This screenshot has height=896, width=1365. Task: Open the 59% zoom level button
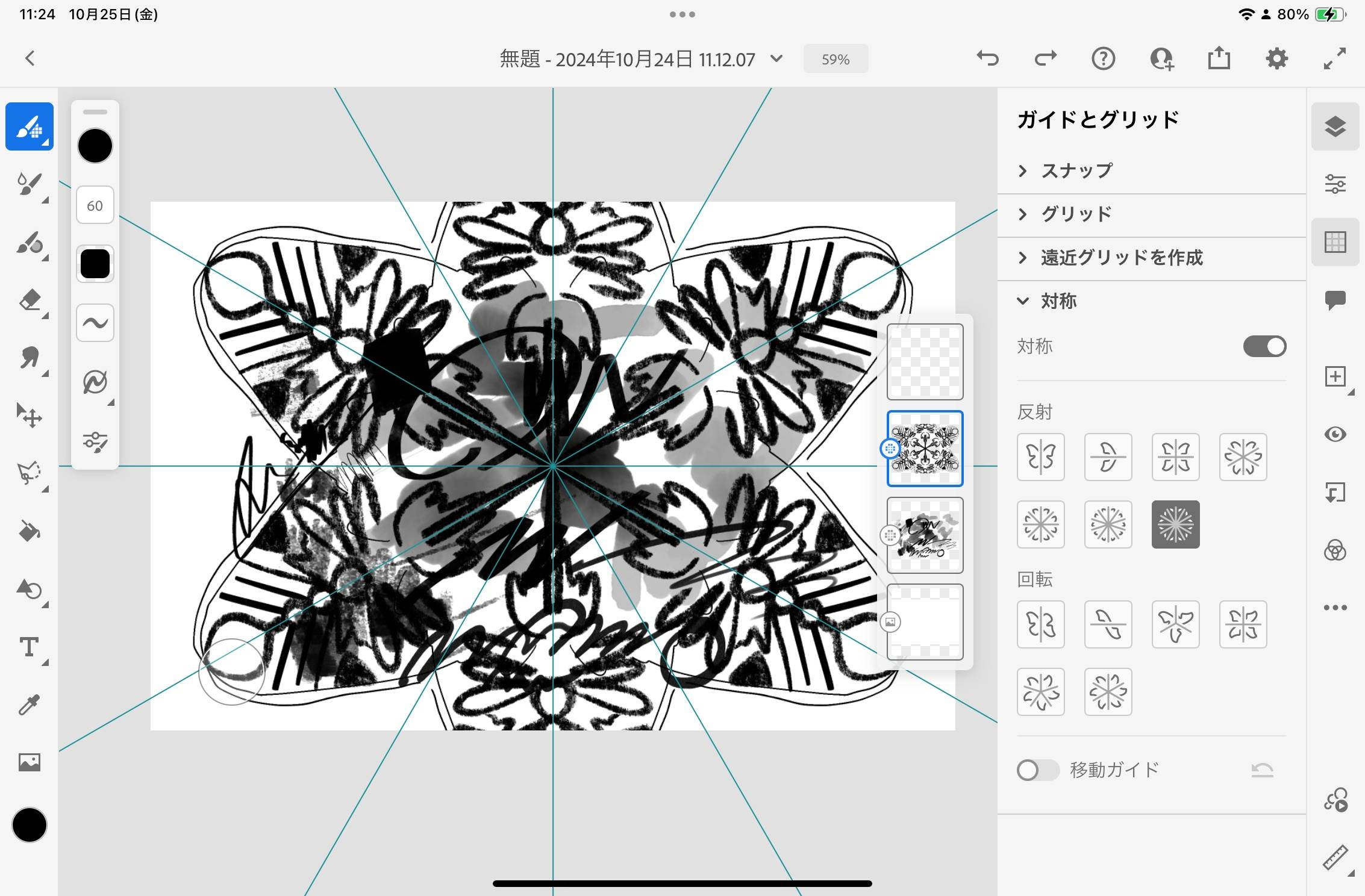(836, 59)
